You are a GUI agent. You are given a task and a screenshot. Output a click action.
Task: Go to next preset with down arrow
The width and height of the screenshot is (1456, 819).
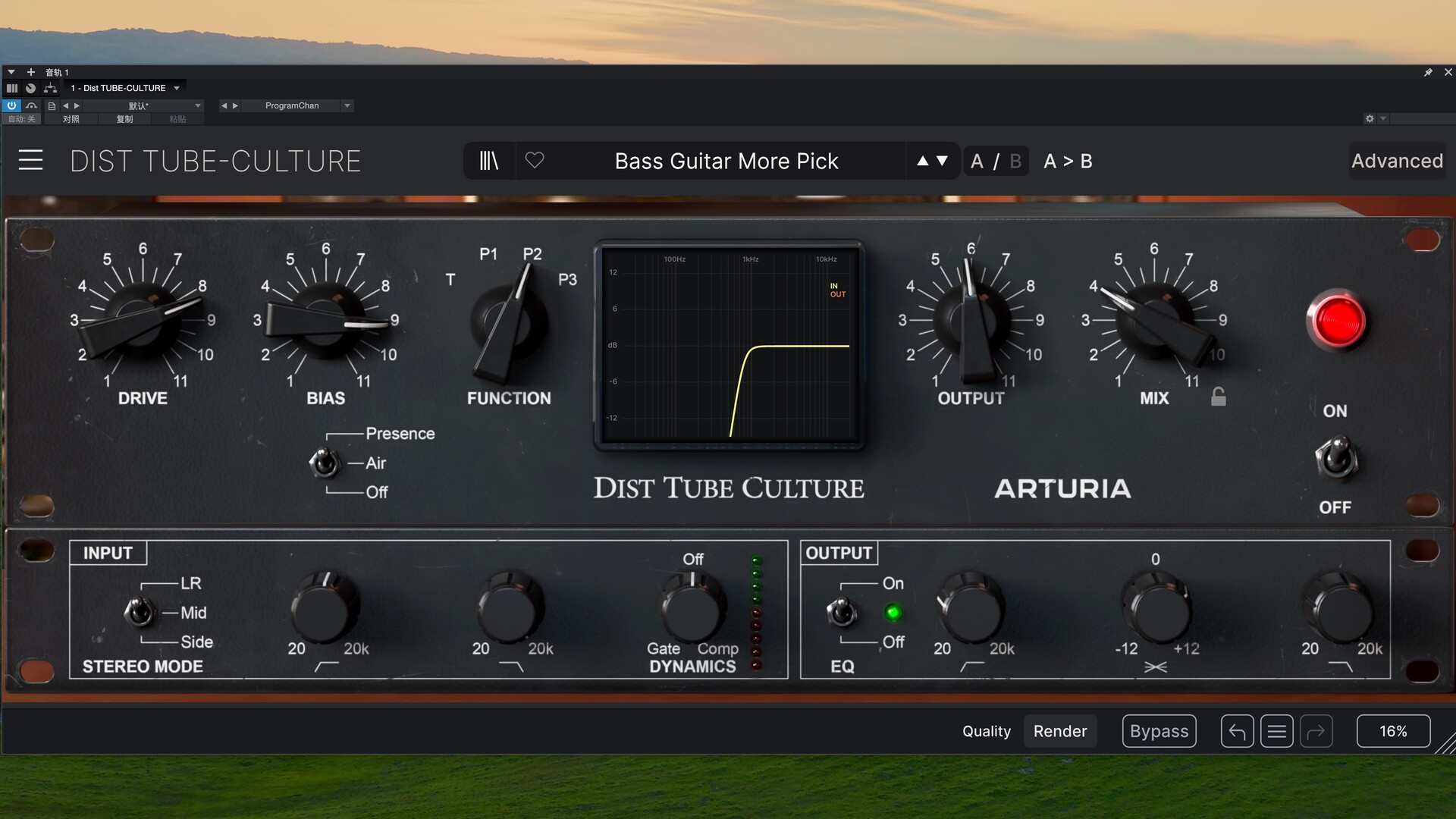click(x=942, y=161)
